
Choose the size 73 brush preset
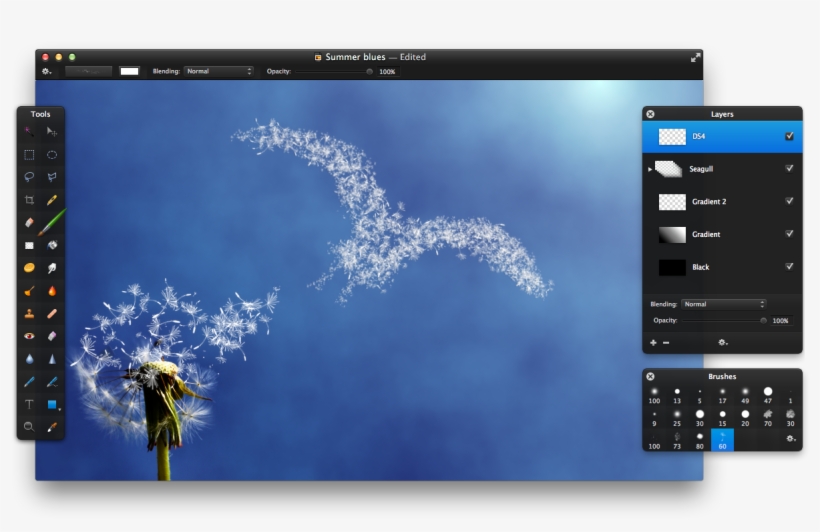click(677, 440)
